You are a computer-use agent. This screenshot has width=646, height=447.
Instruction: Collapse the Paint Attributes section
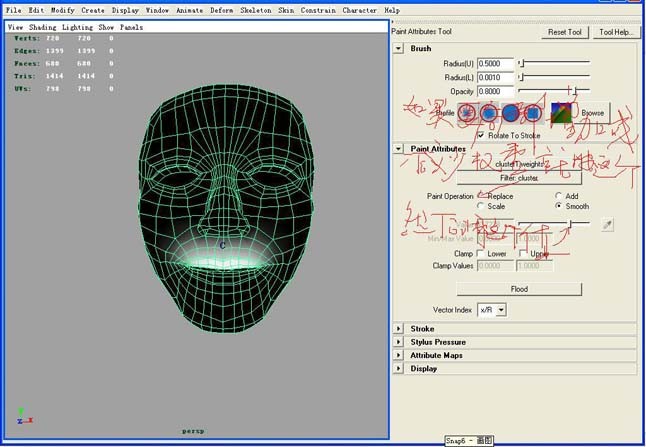[x=398, y=149]
